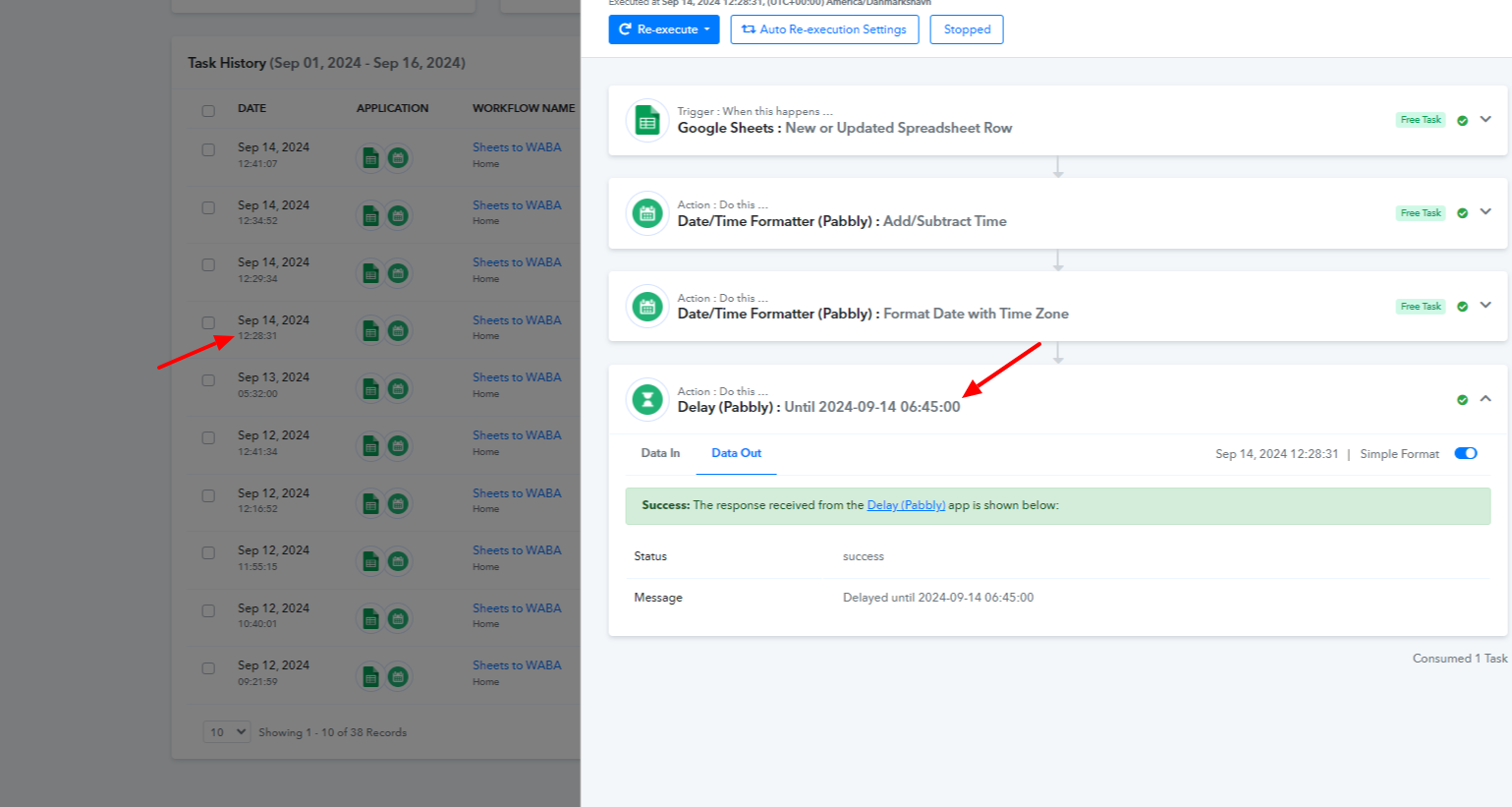Open the Re-execute dropdown

coord(664,29)
